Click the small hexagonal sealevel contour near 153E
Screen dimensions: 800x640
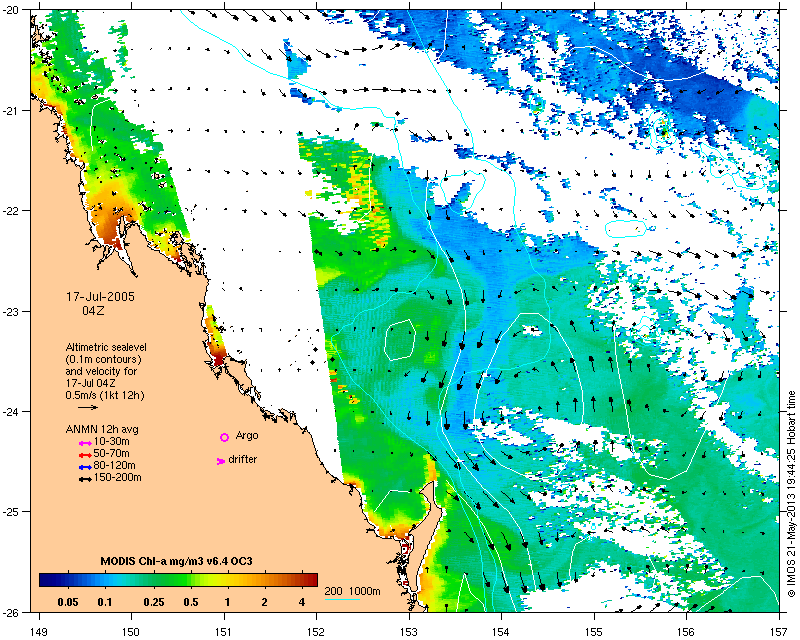tap(399, 340)
